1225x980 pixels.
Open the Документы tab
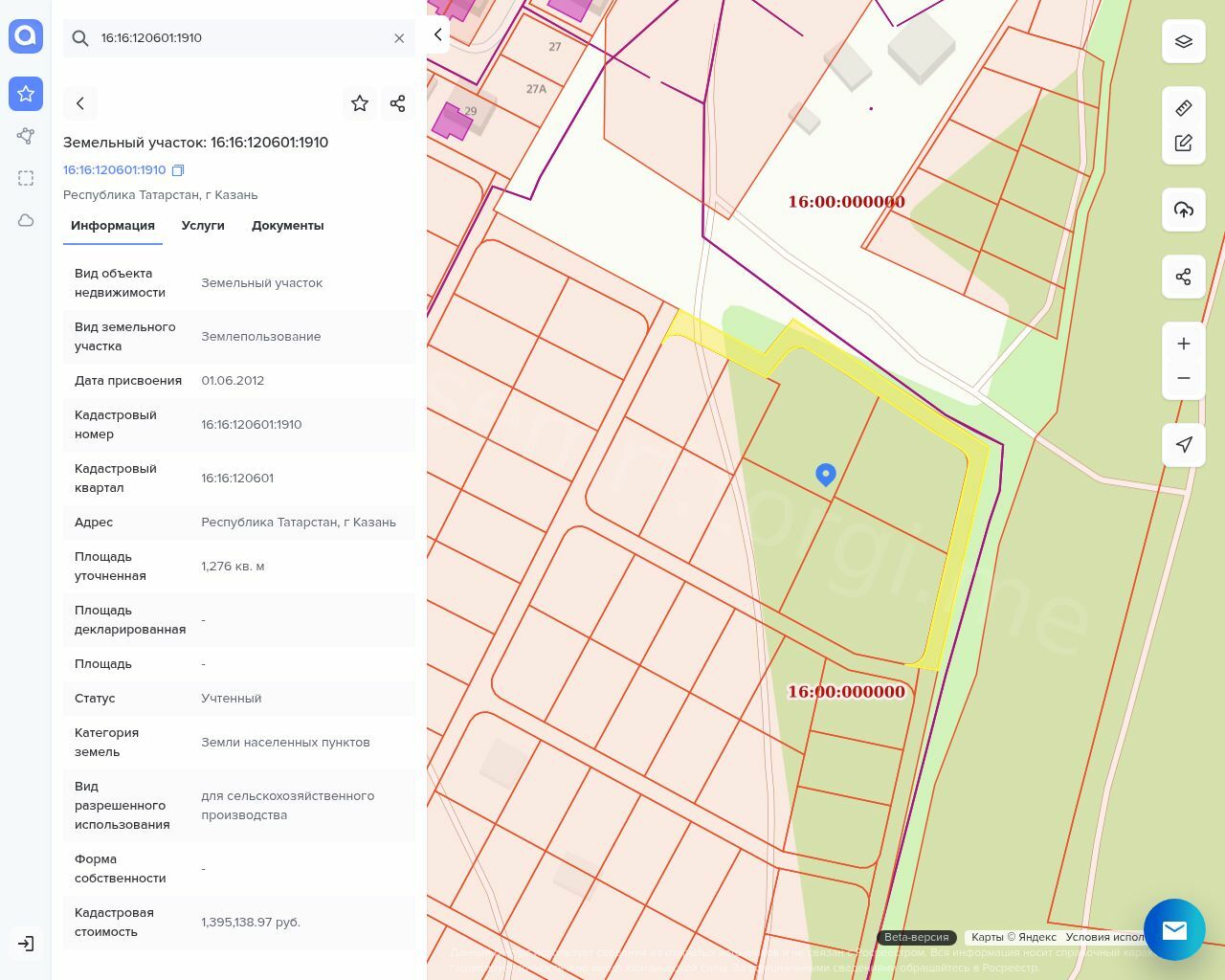tap(287, 226)
